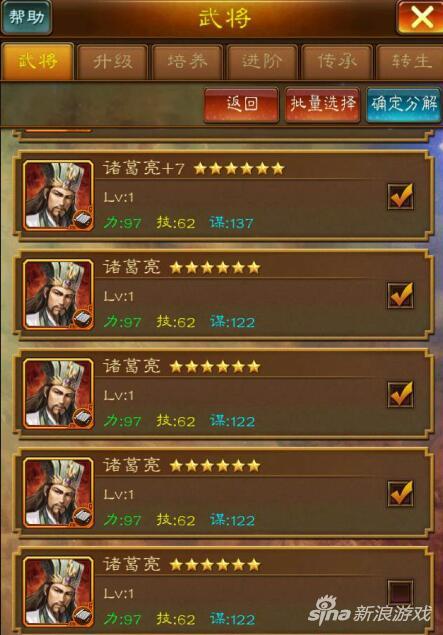Check the empty checkbox on the bottom 诸葛亮
This screenshot has width=443, height=635.
[x=400, y=592]
